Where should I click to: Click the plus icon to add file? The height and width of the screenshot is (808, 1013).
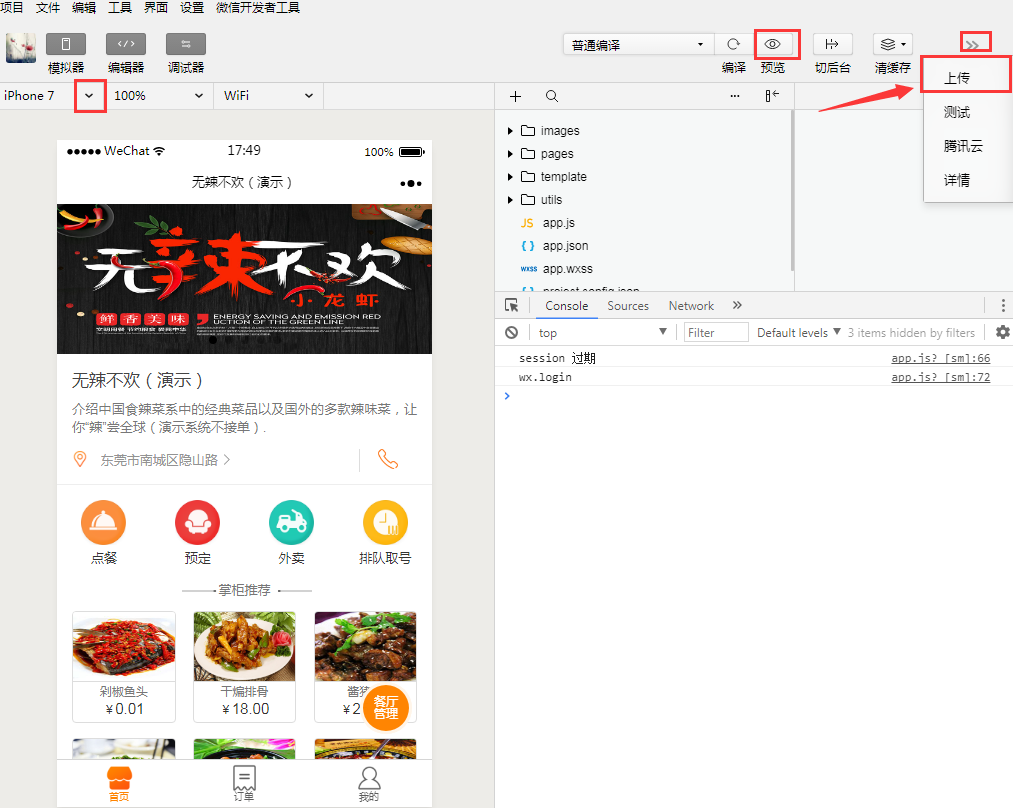(516, 96)
